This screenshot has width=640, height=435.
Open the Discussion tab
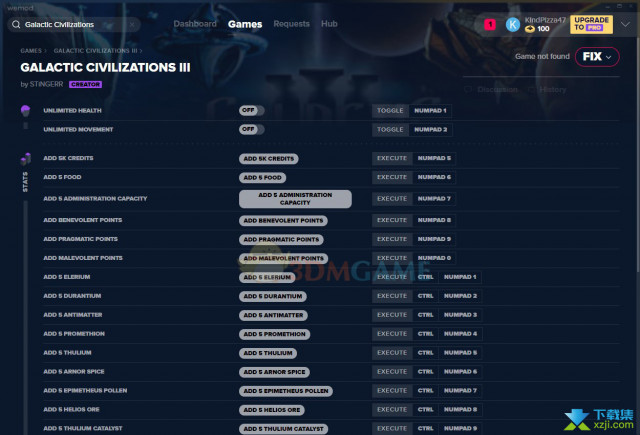[x=491, y=89]
